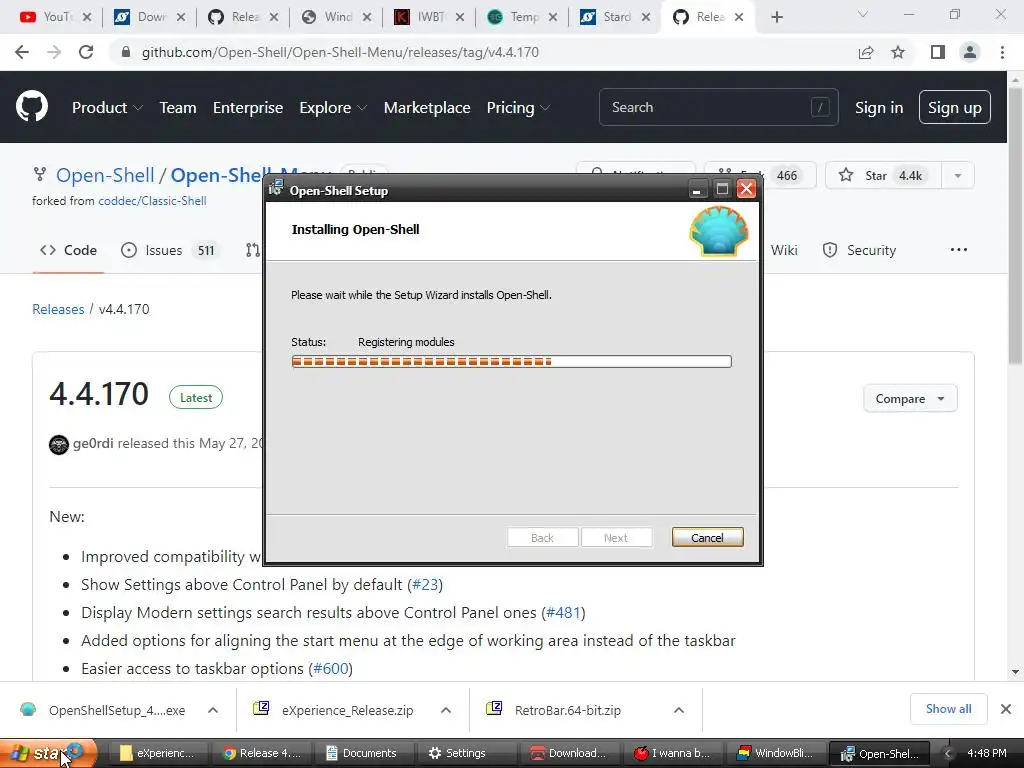This screenshot has width=1024, height=768.
Task: Cancel the Open-Shell installation
Action: [x=707, y=537]
